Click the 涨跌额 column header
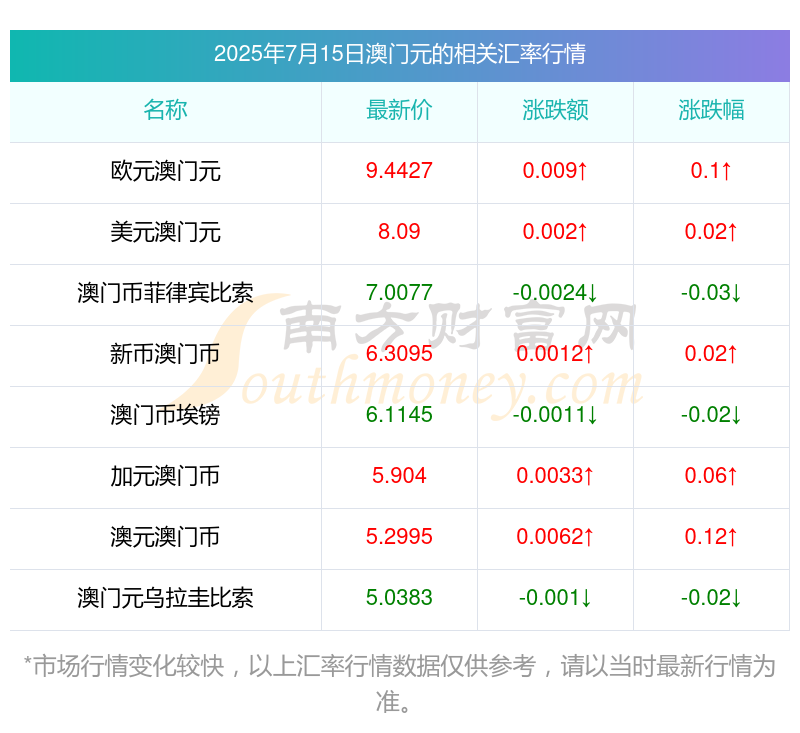The width and height of the screenshot is (800, 733). coord(555,110)
